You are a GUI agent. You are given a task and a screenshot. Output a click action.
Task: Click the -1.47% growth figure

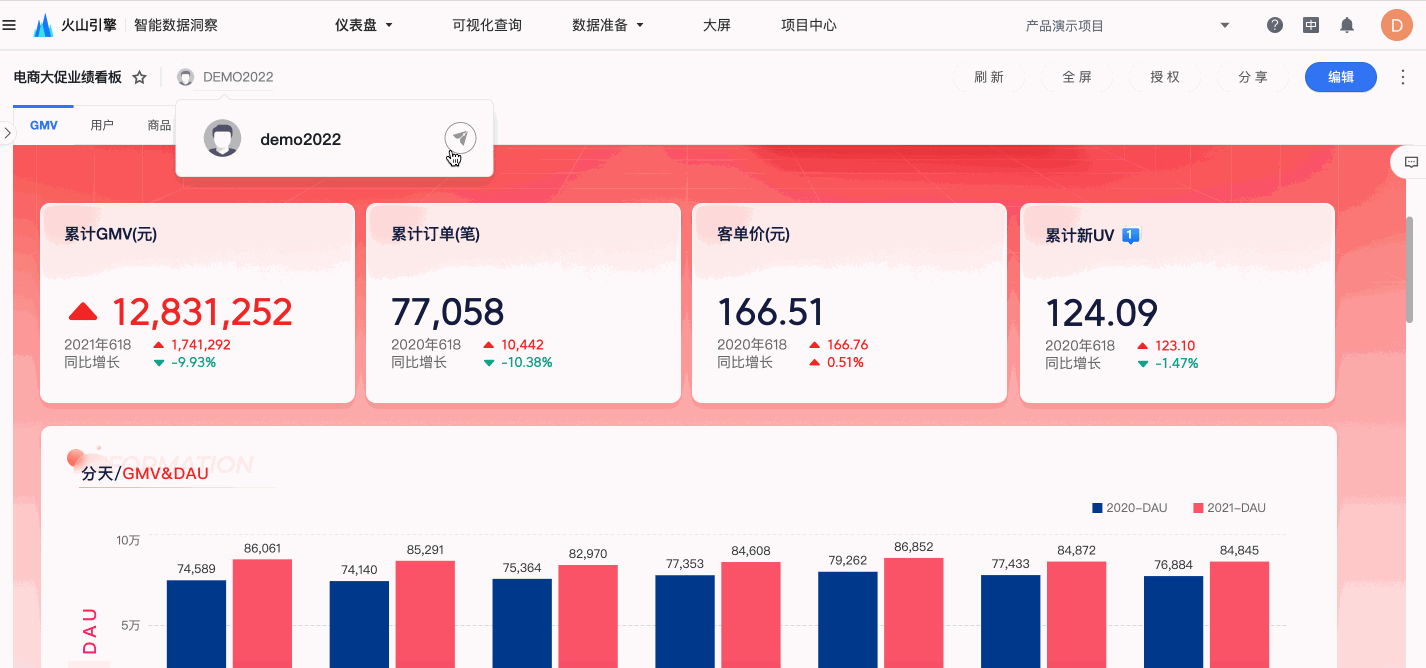(x=1177, y=363)
